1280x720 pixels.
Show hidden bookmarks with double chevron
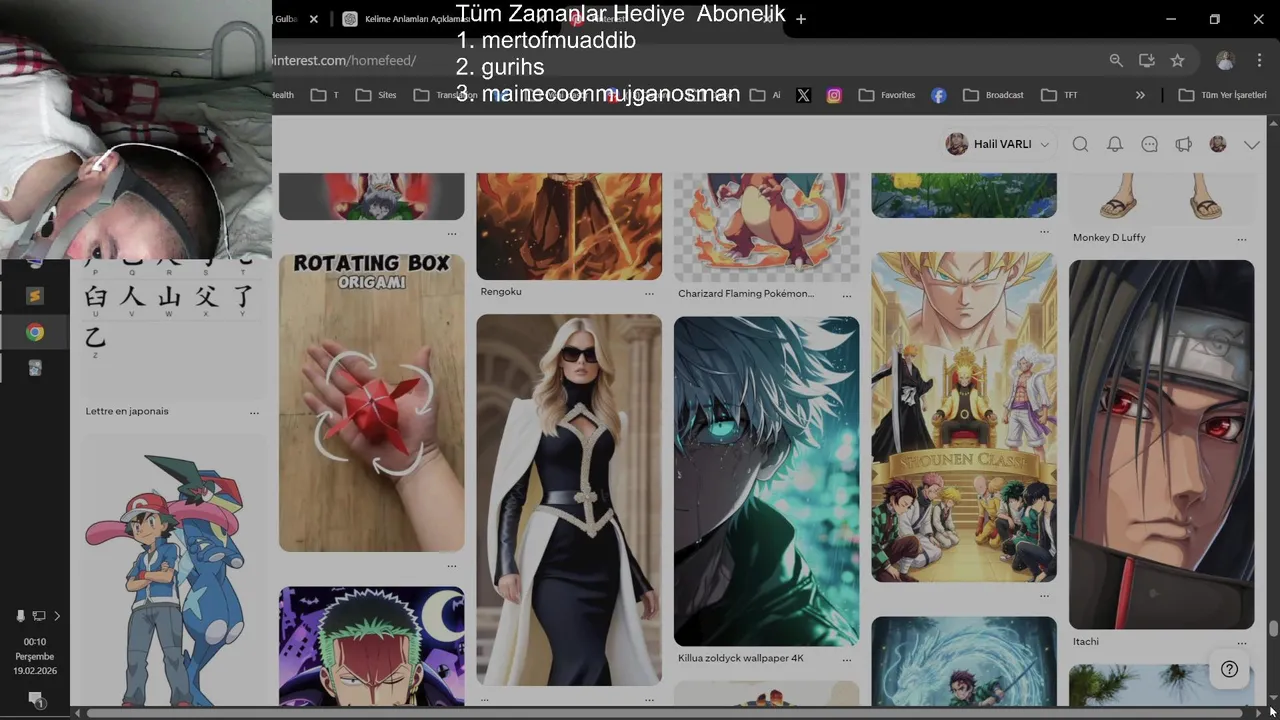tap(1140, 95)
